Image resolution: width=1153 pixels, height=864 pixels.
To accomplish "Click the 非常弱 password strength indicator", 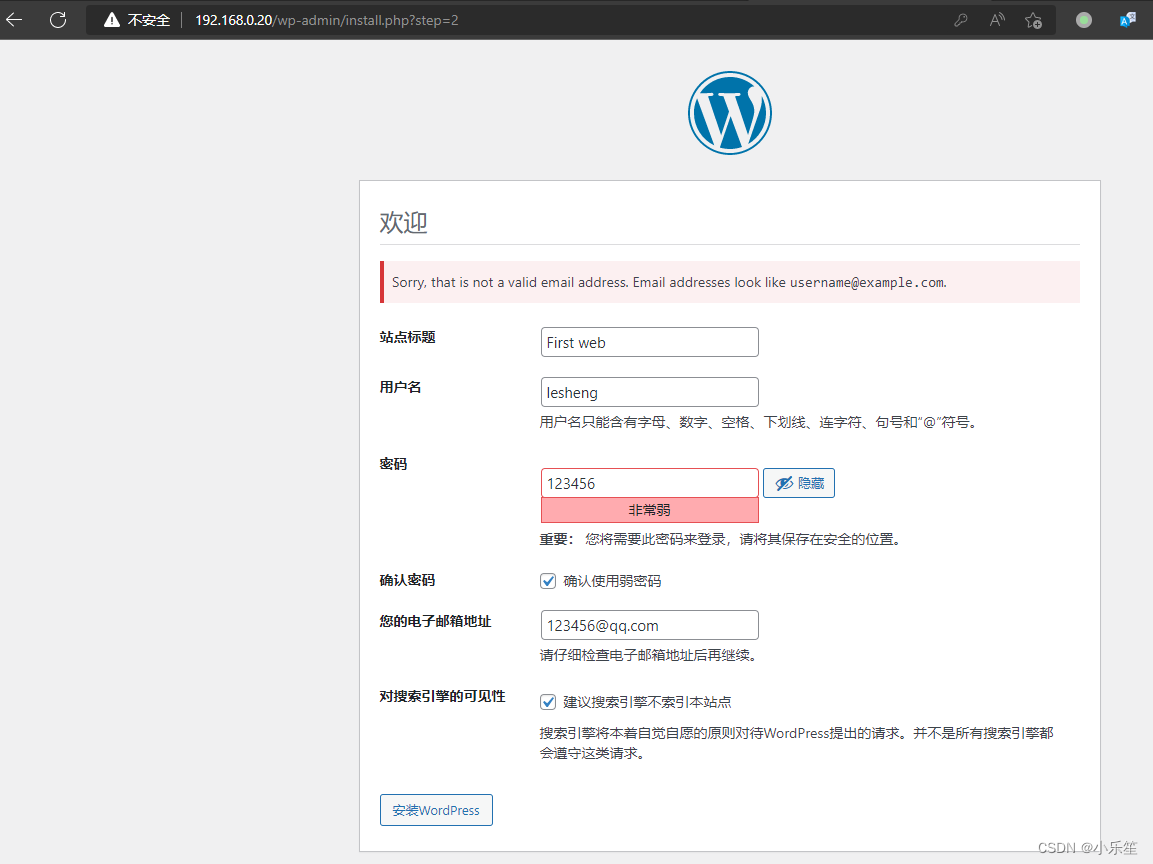I will [x=649, y=510].
